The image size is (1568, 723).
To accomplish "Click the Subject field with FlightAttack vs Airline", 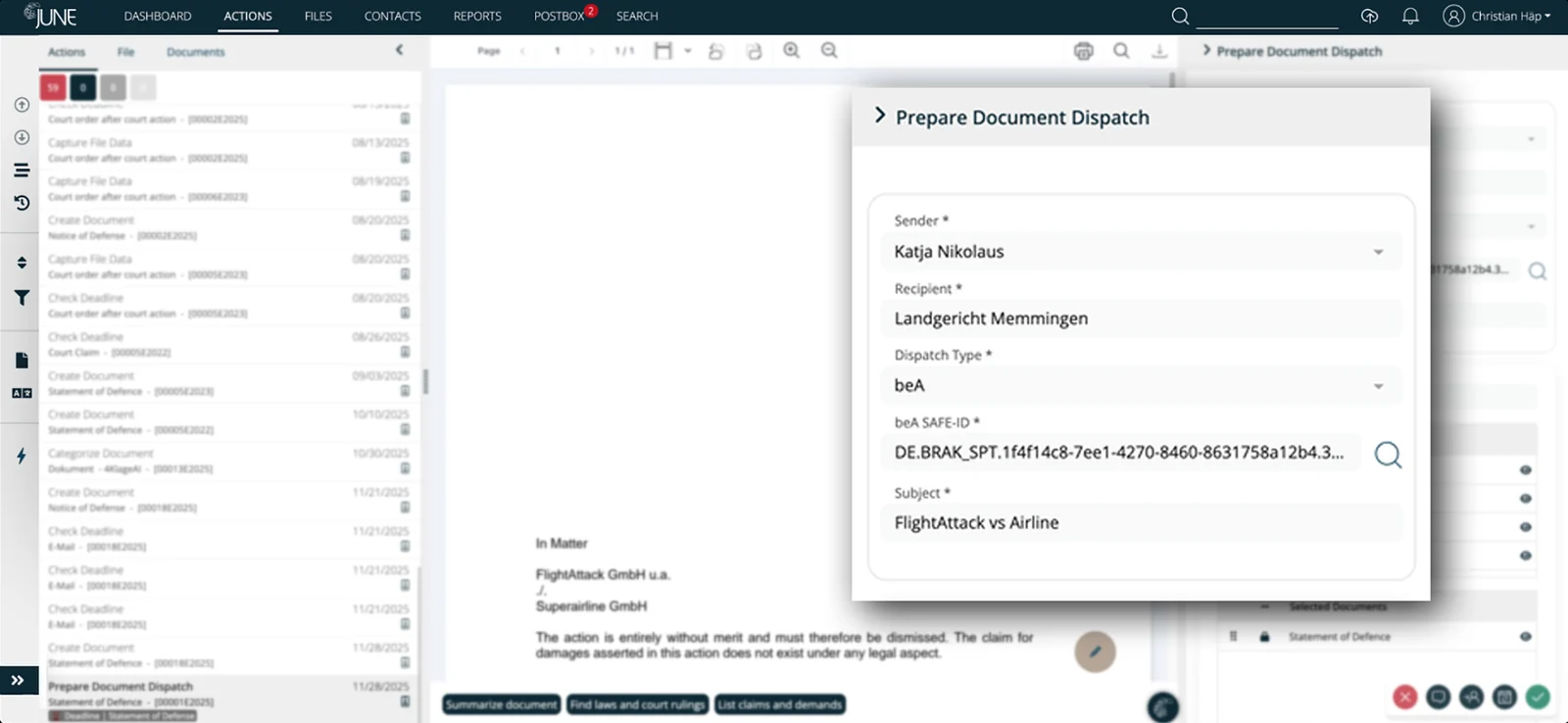I will [1141, 522].
